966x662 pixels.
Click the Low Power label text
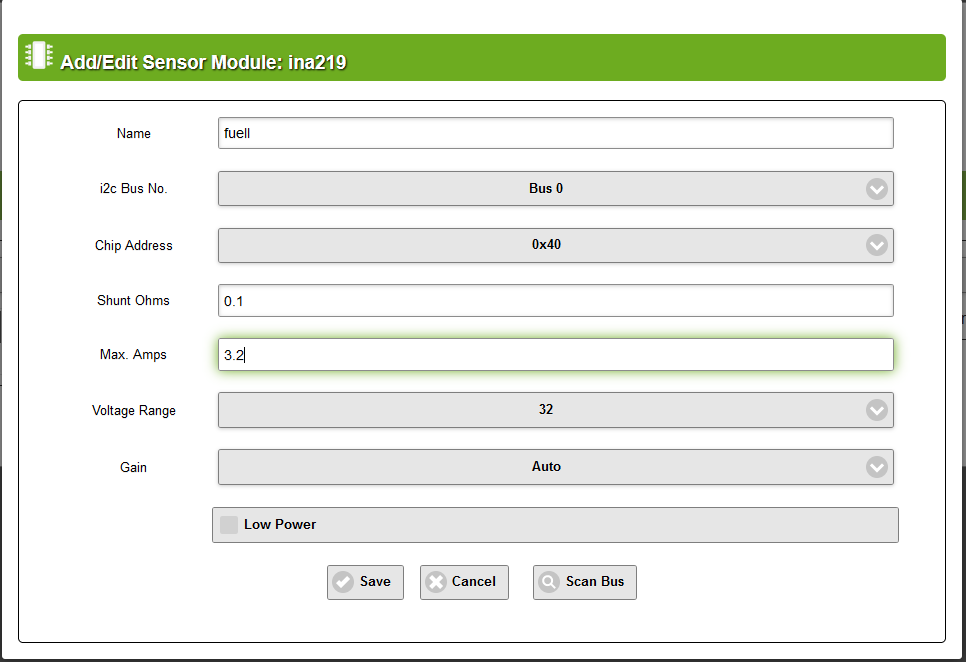pyautogui.click(x=280, y=525)
